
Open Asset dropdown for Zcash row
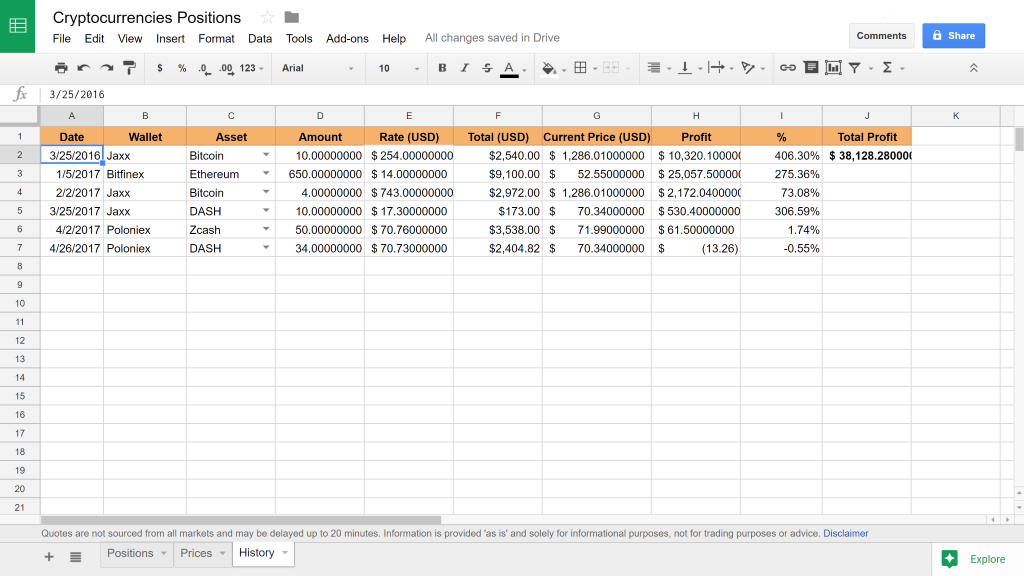point(266,229)
